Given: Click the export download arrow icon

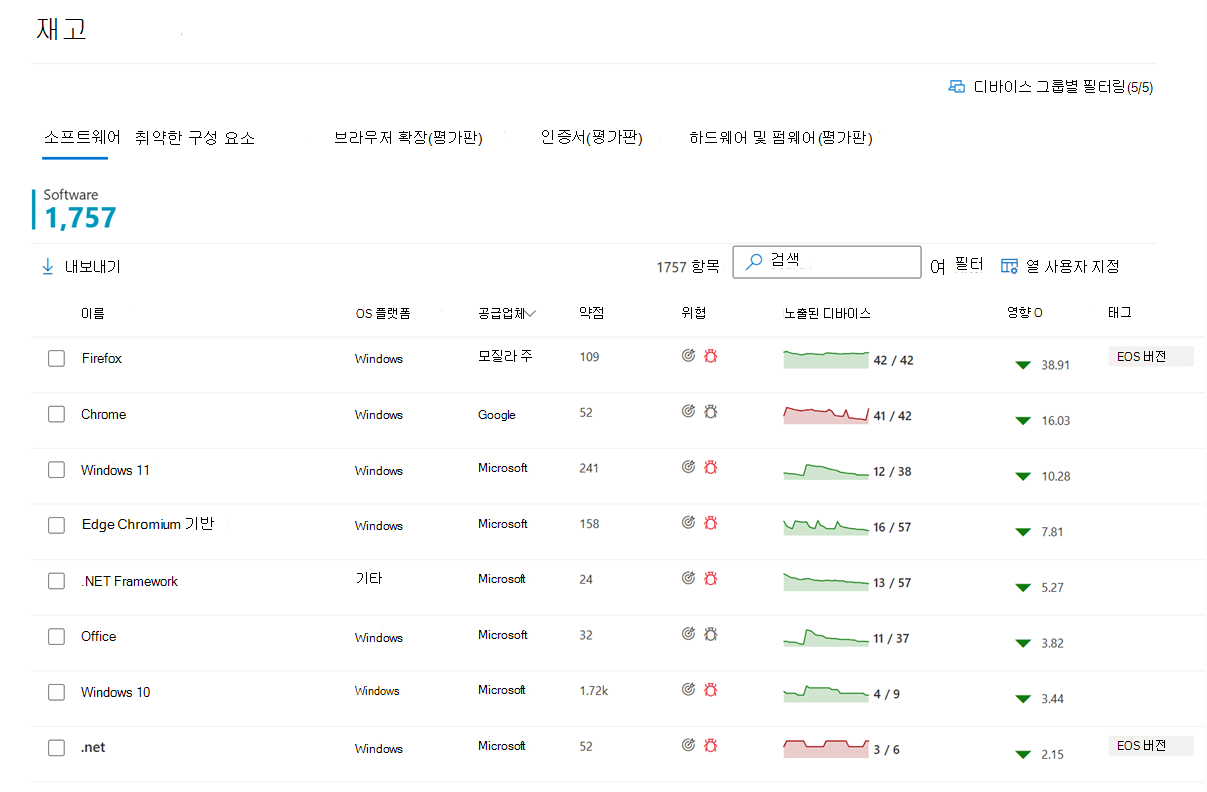Looking at the screenshot, I should click(47, 267).
